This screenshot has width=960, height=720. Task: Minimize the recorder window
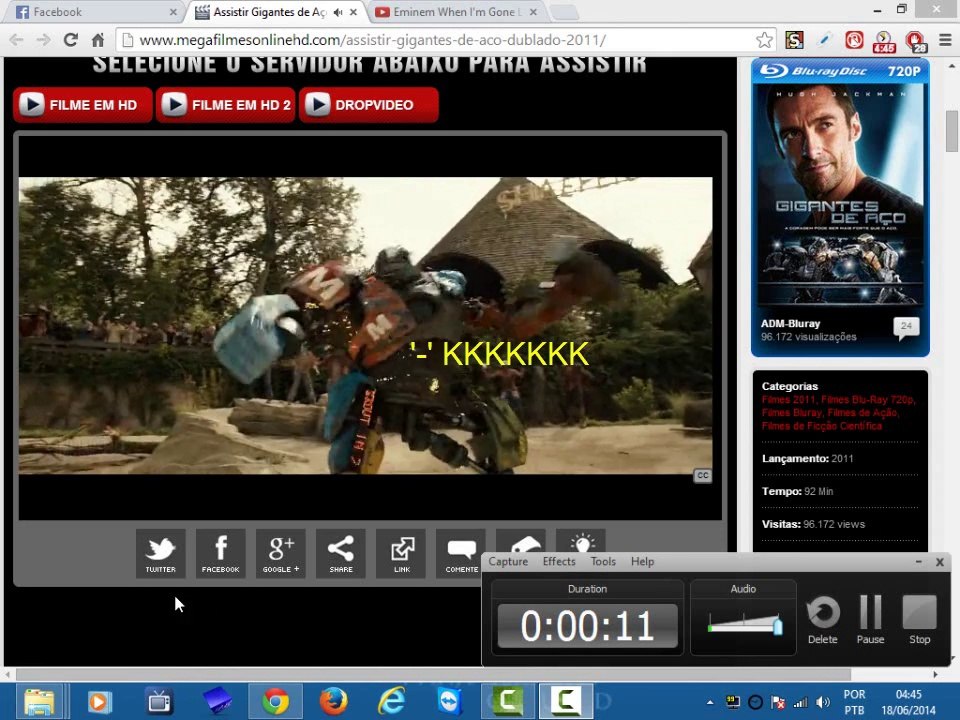[919, 561]
